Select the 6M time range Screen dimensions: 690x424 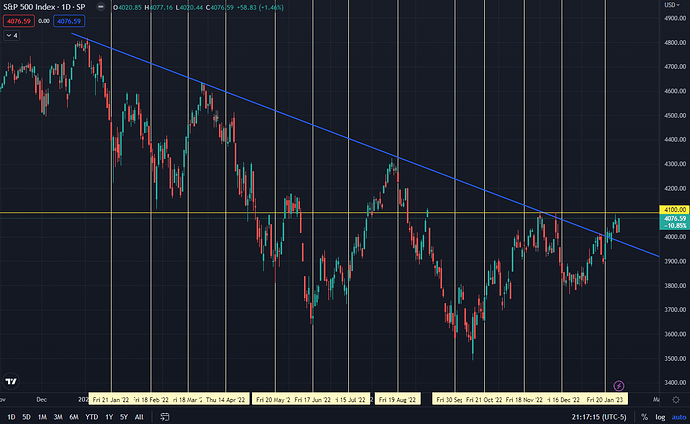pos(74,417)
